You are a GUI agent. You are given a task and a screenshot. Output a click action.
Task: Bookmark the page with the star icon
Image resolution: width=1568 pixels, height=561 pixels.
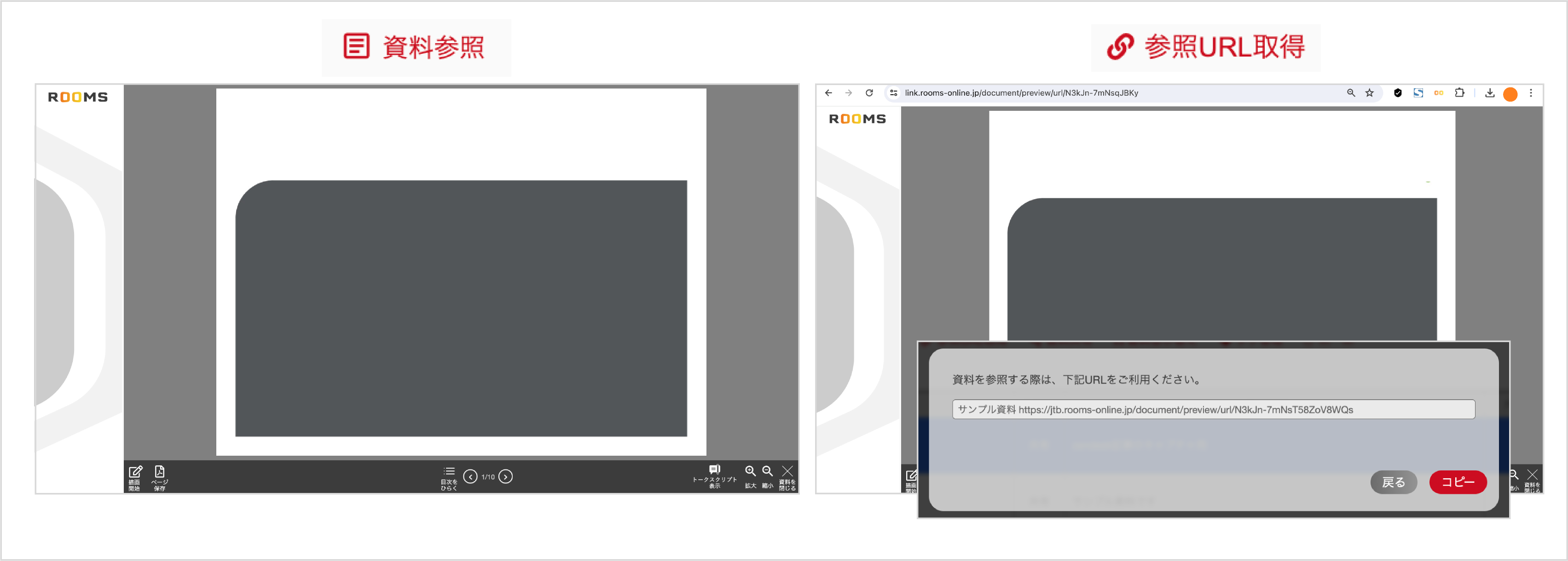coord(1370,93)
